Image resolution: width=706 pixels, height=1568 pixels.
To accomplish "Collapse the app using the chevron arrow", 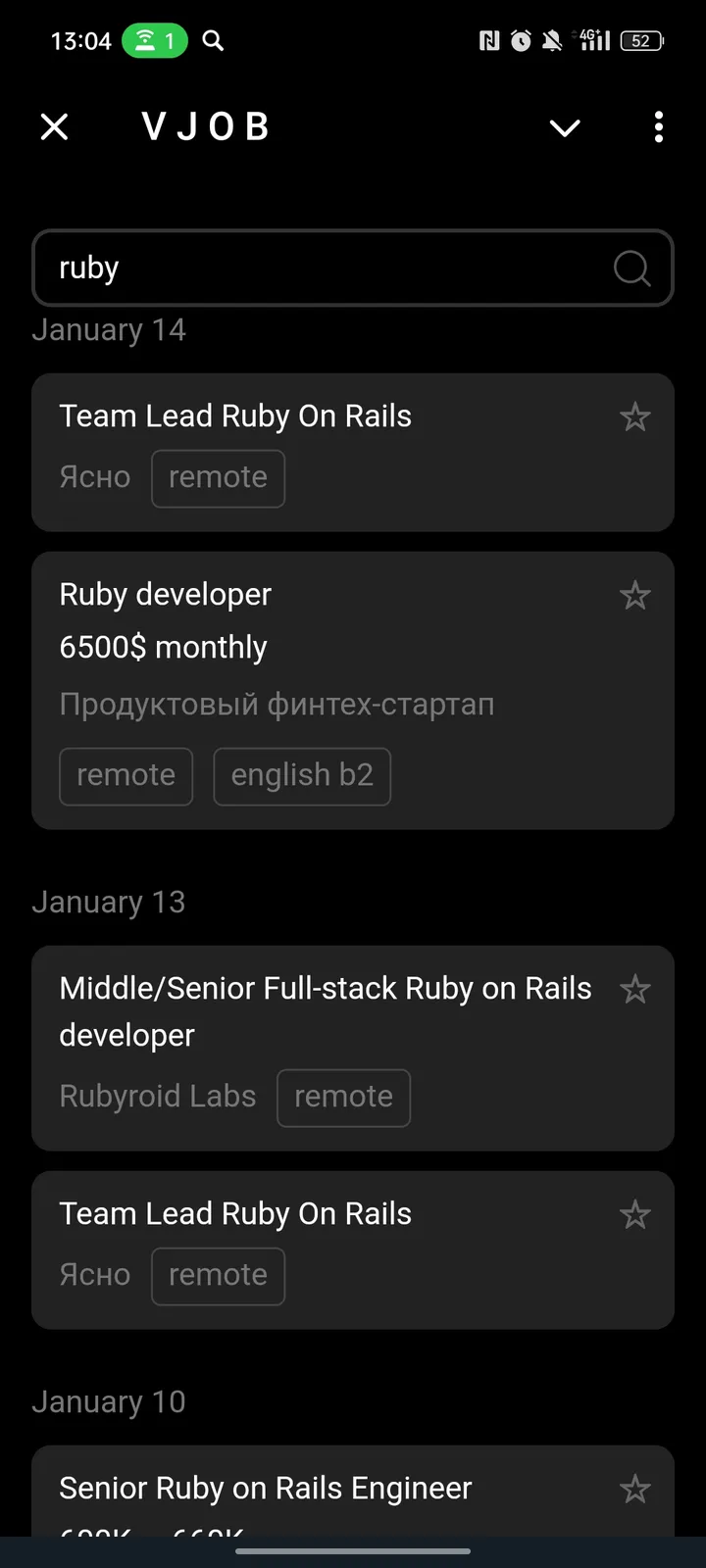I will coord(565,127).
